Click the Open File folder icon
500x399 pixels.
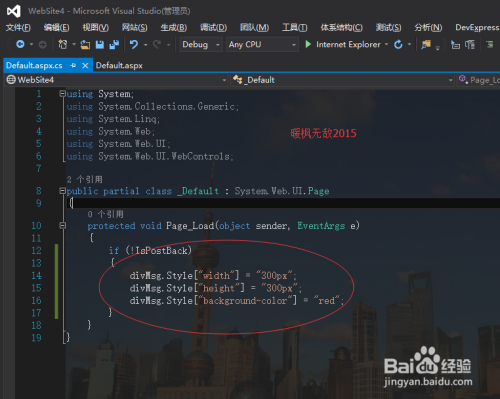pyautogui.click(x=85, y=44)
